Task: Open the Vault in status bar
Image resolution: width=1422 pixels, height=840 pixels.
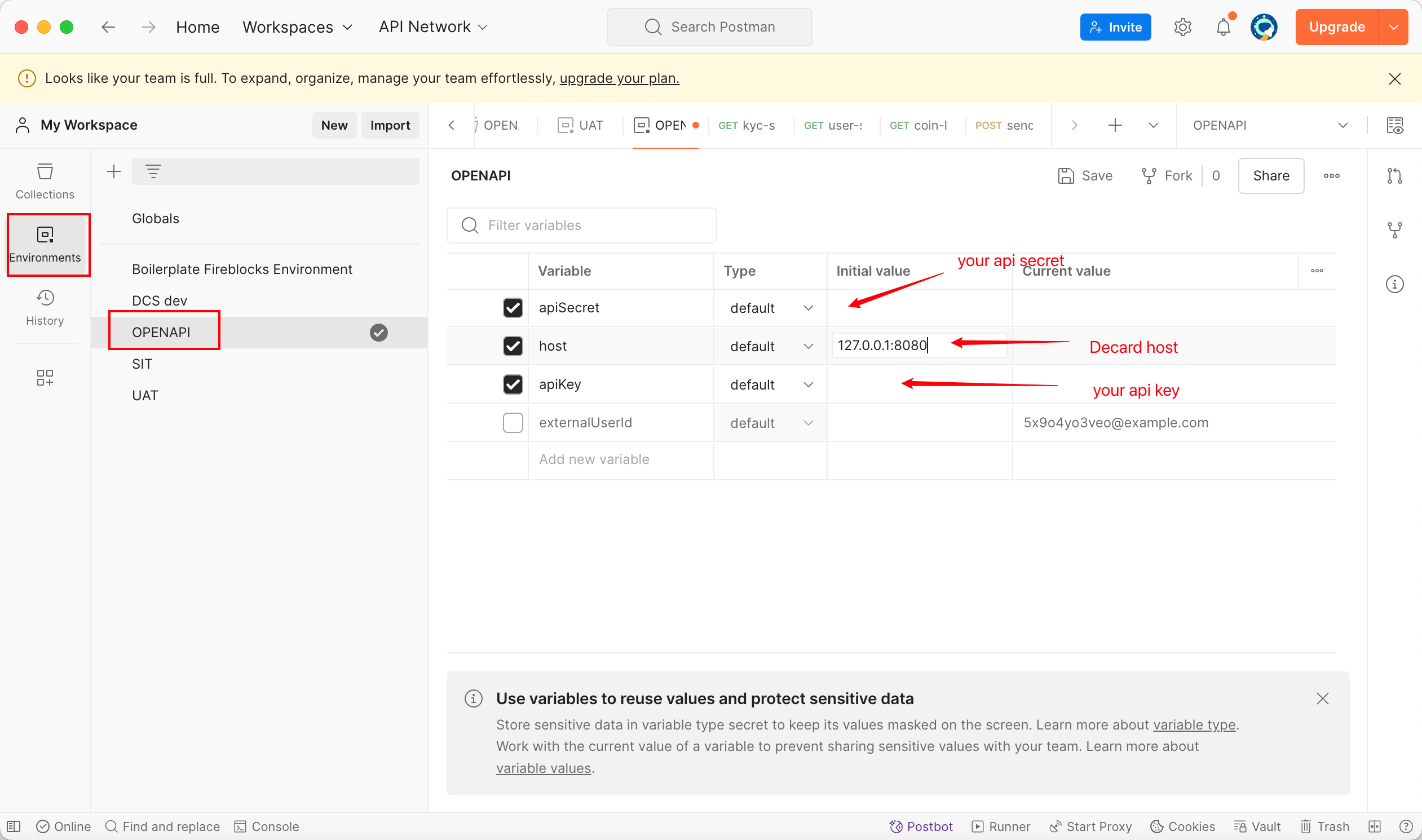Action: pyautogui.click(x=1257, y=826)
